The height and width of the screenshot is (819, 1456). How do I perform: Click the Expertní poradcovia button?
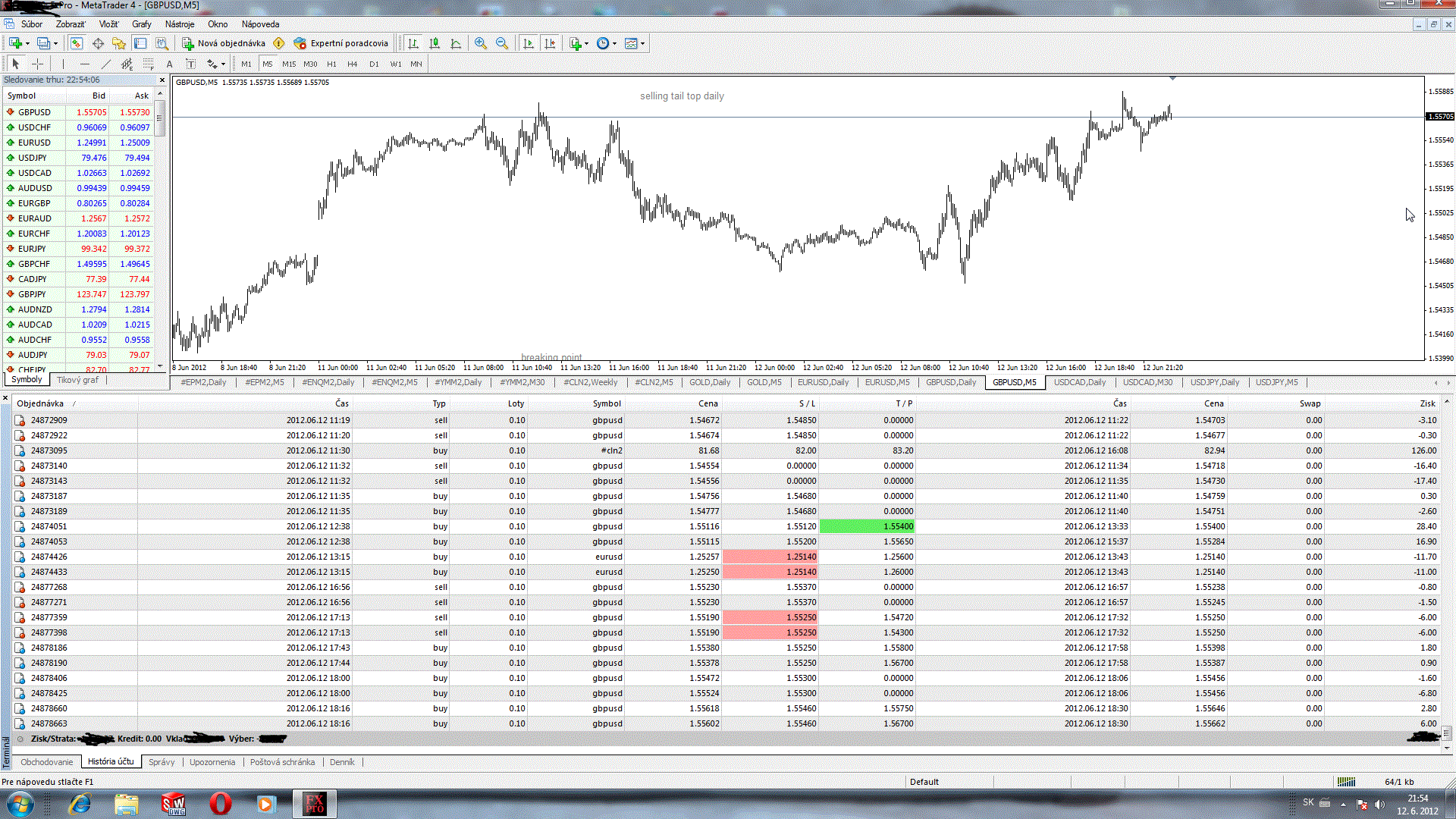[x=341, y=43]
